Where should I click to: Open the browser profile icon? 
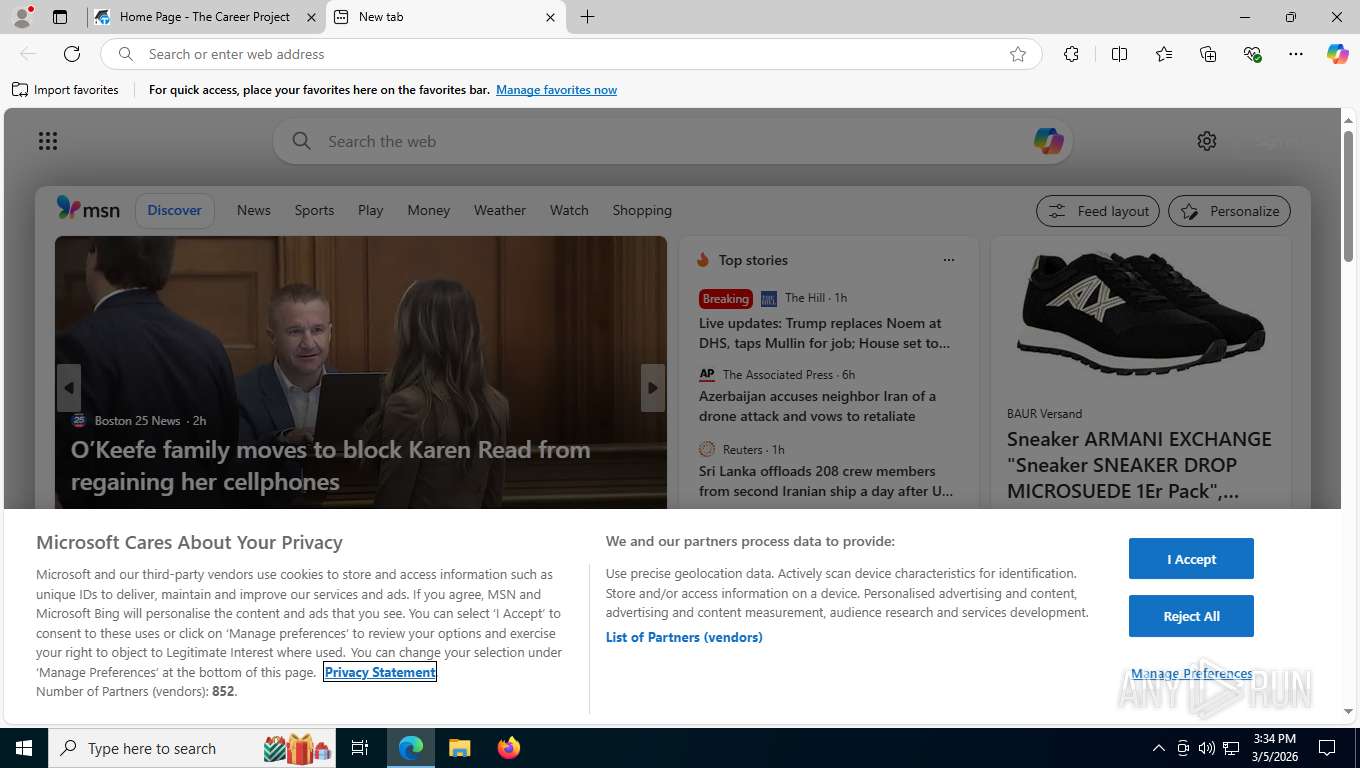tap(21, 17)
